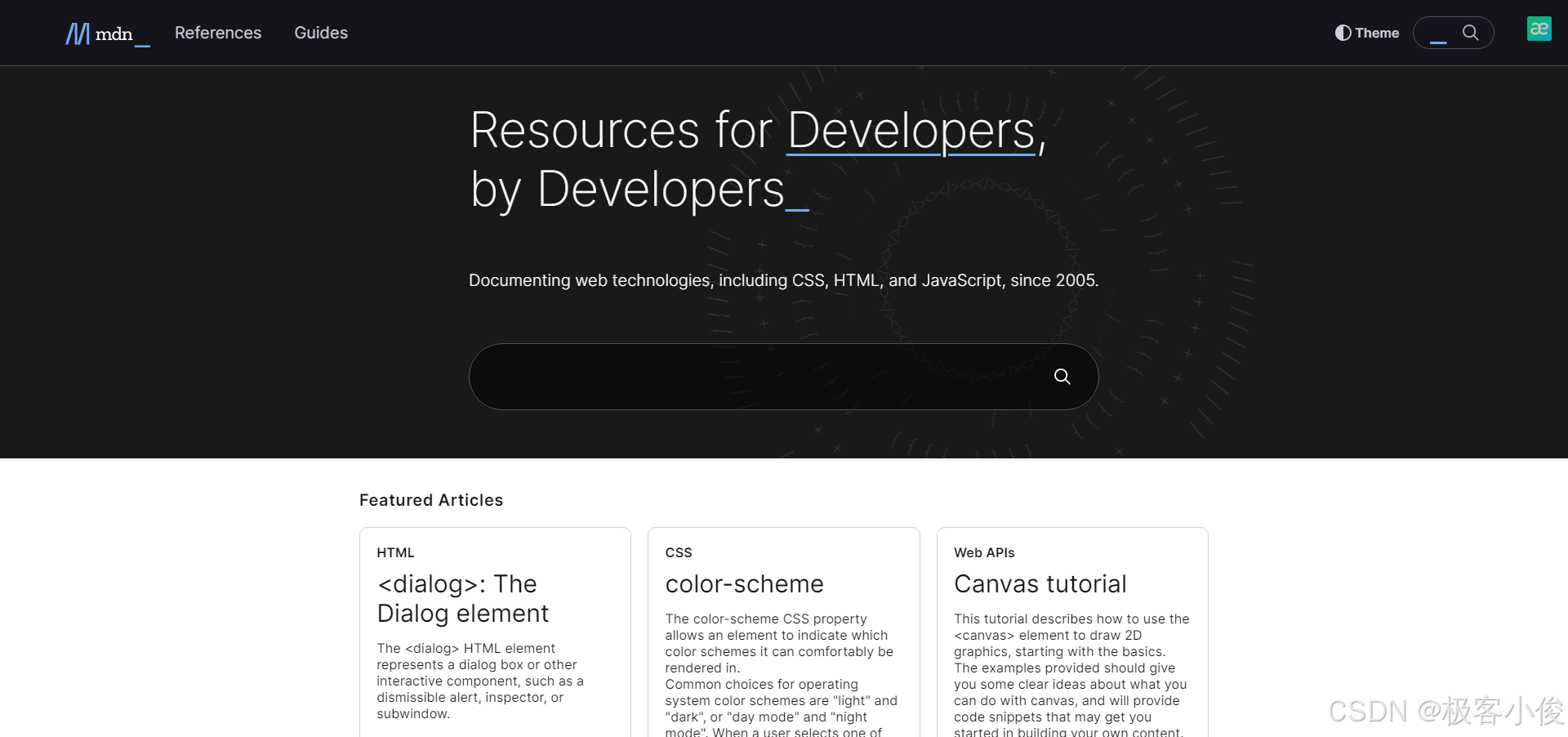Open the dialog element article

pyautogui.click(x=462, y=599)
